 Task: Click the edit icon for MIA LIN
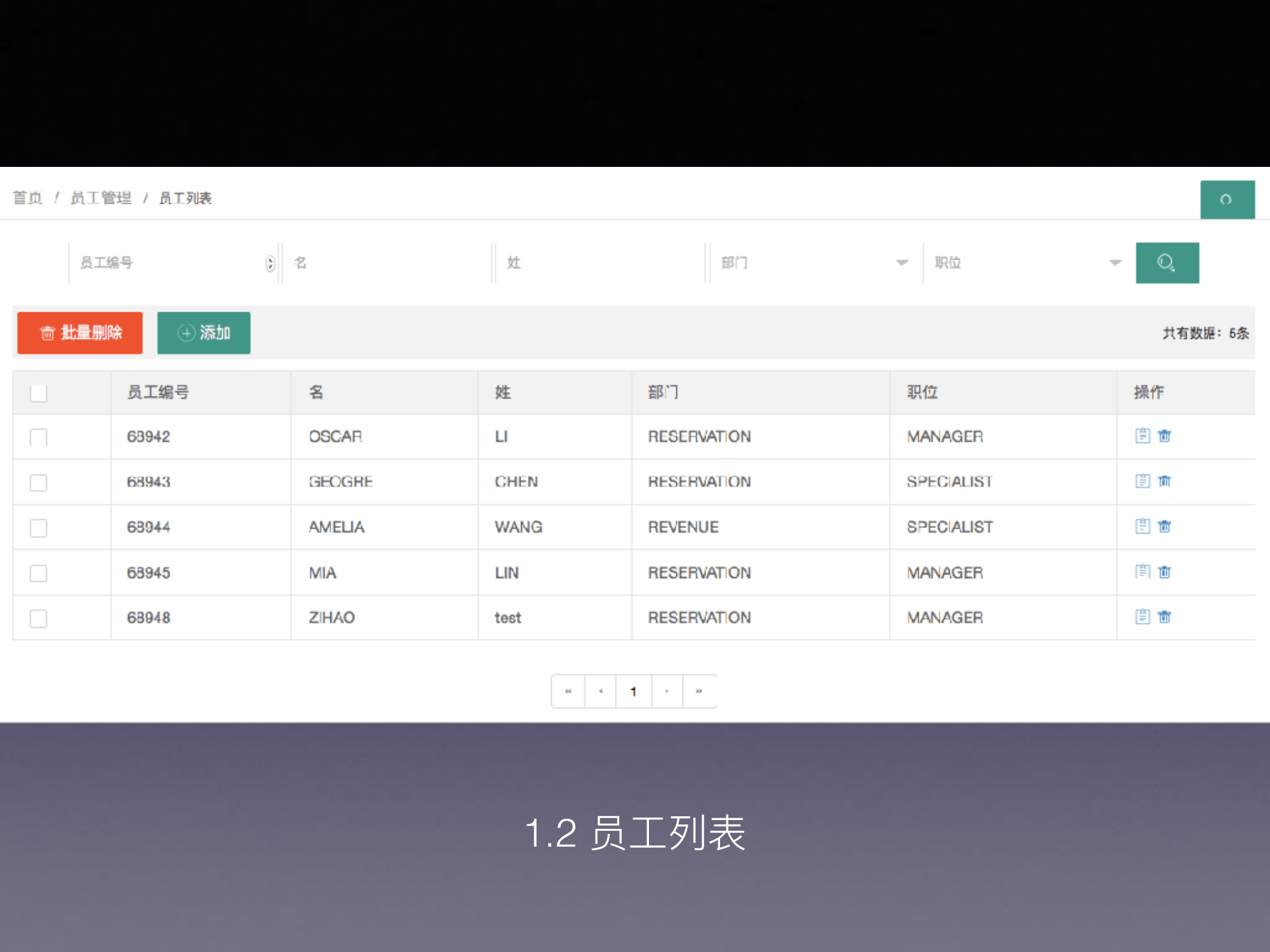(1142, 572)
